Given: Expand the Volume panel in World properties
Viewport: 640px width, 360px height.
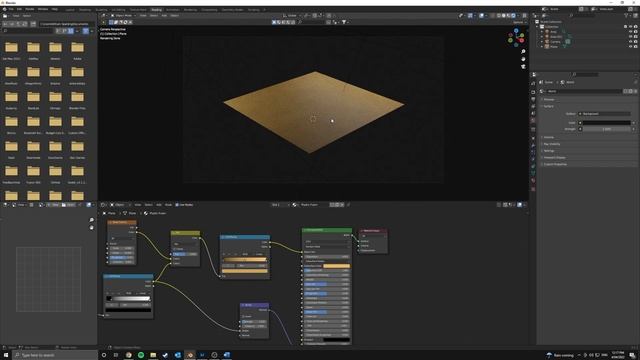Looking at the screenshot, I should (549, 137).
